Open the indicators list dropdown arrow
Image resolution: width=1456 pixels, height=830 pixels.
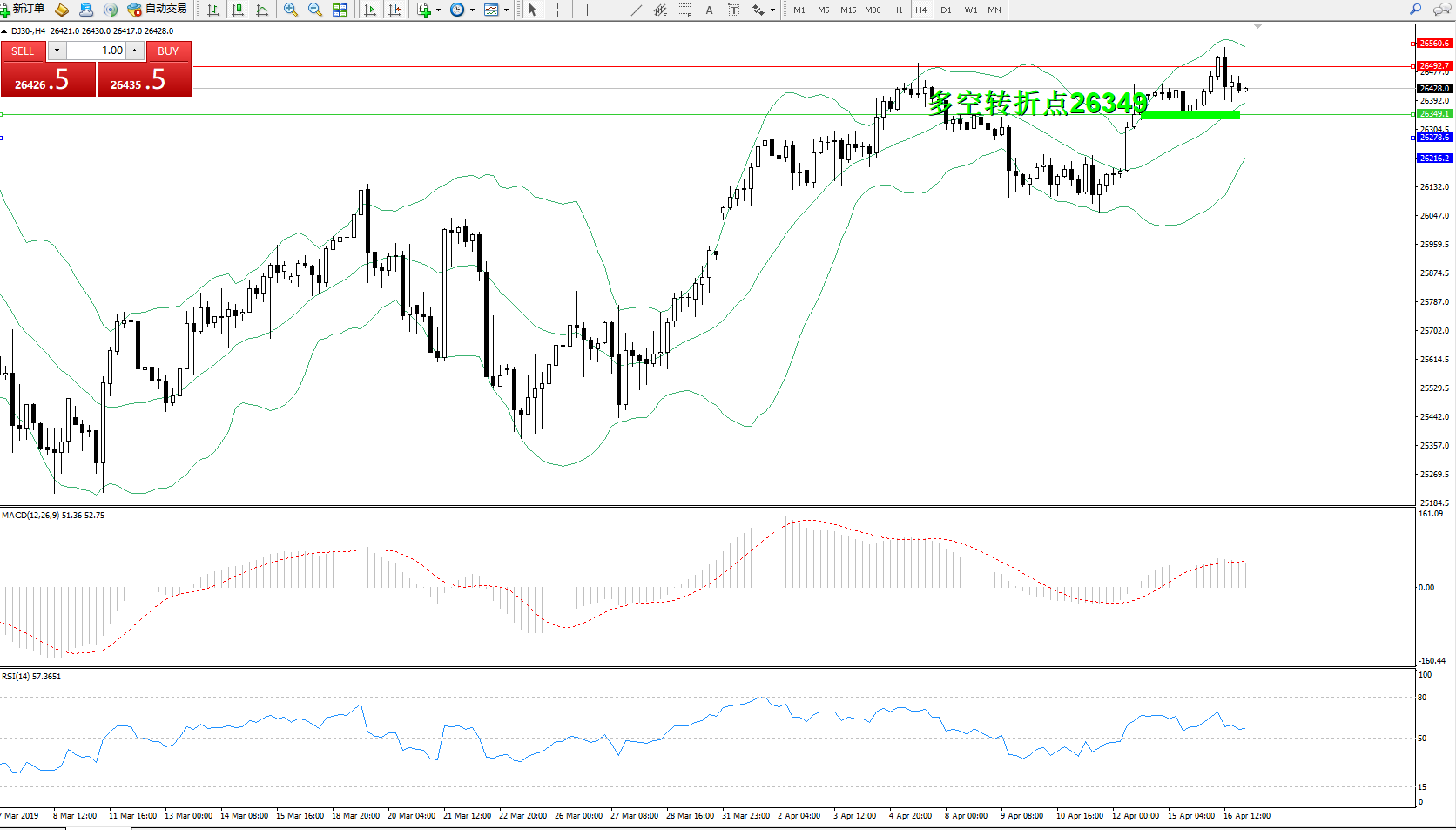438,10
